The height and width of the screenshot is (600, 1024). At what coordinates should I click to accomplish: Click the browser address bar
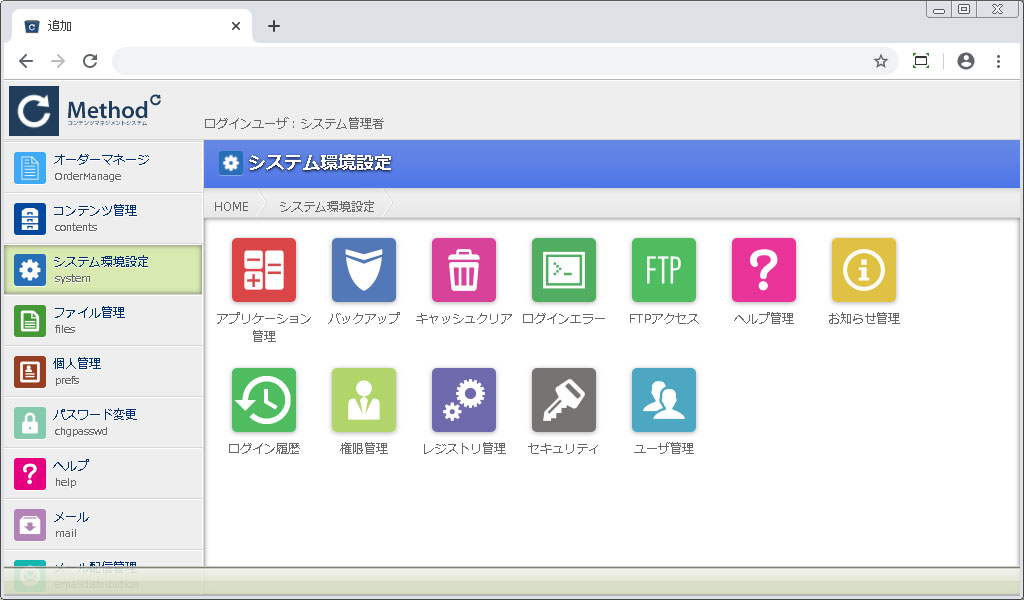coord(490,61)
